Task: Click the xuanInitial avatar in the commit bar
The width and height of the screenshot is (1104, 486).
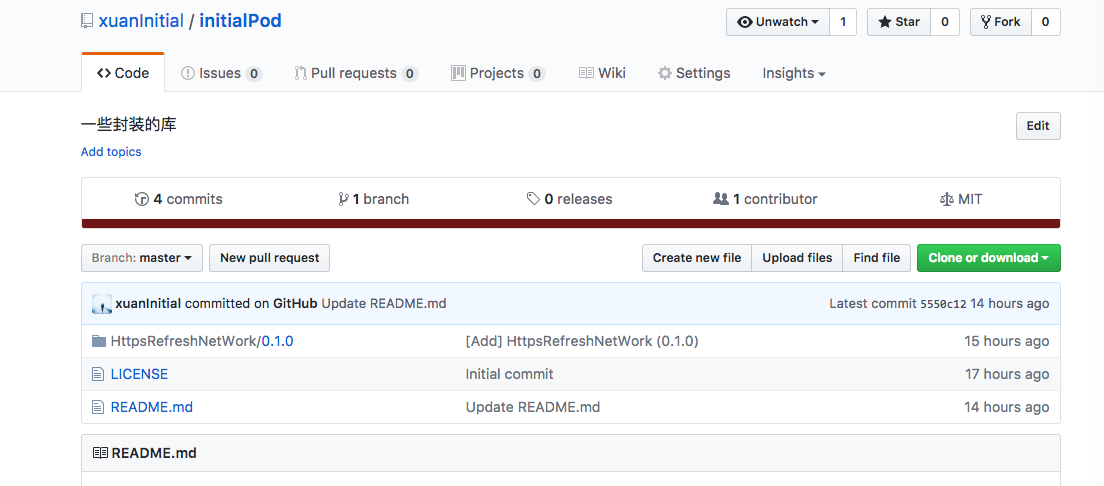Action: tap(102, 304)
